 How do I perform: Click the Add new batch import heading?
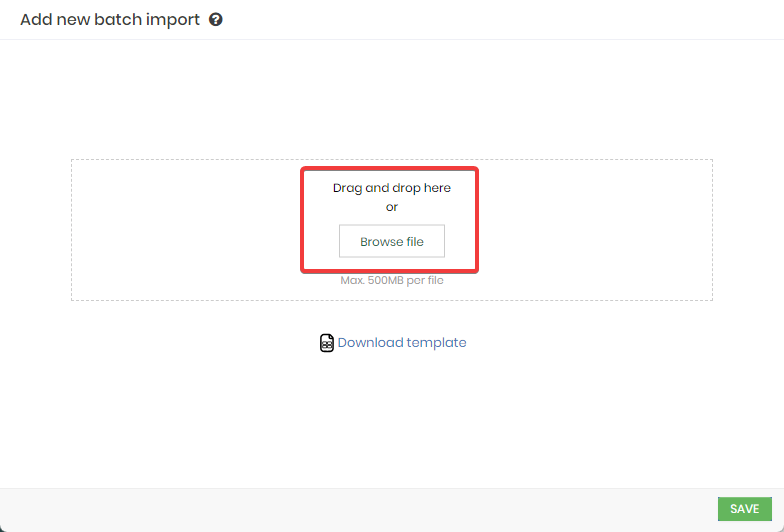(x=110, y=20)
